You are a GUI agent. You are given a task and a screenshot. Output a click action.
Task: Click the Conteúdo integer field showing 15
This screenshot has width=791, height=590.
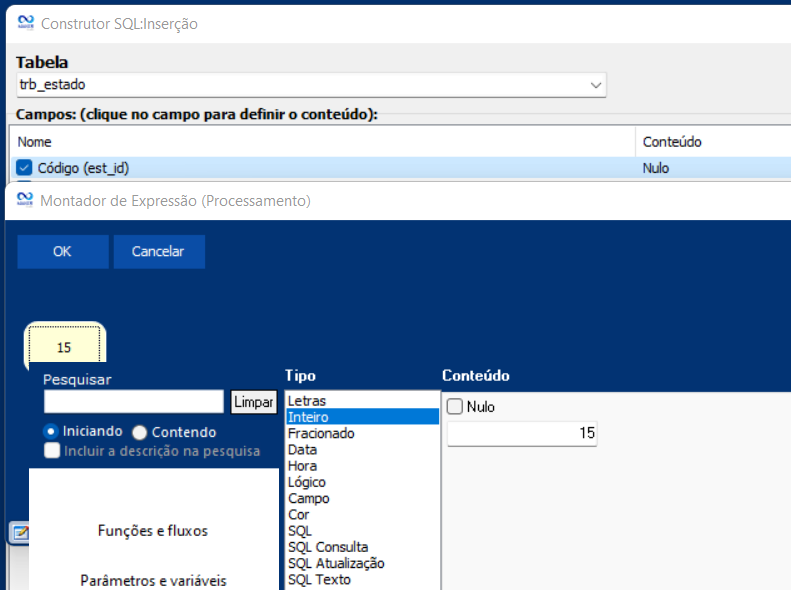(521, 433)
